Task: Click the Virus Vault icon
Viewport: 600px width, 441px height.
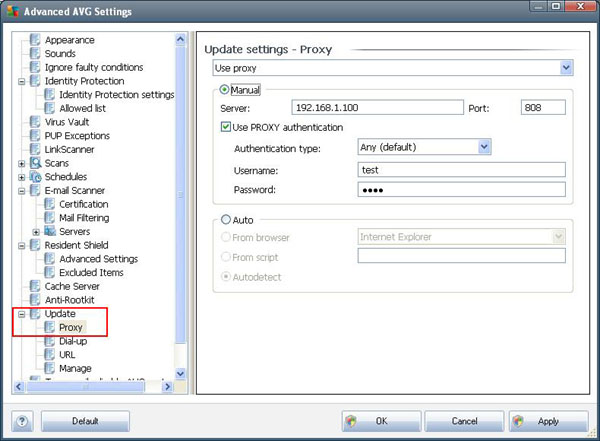Action: pos(35,122)
